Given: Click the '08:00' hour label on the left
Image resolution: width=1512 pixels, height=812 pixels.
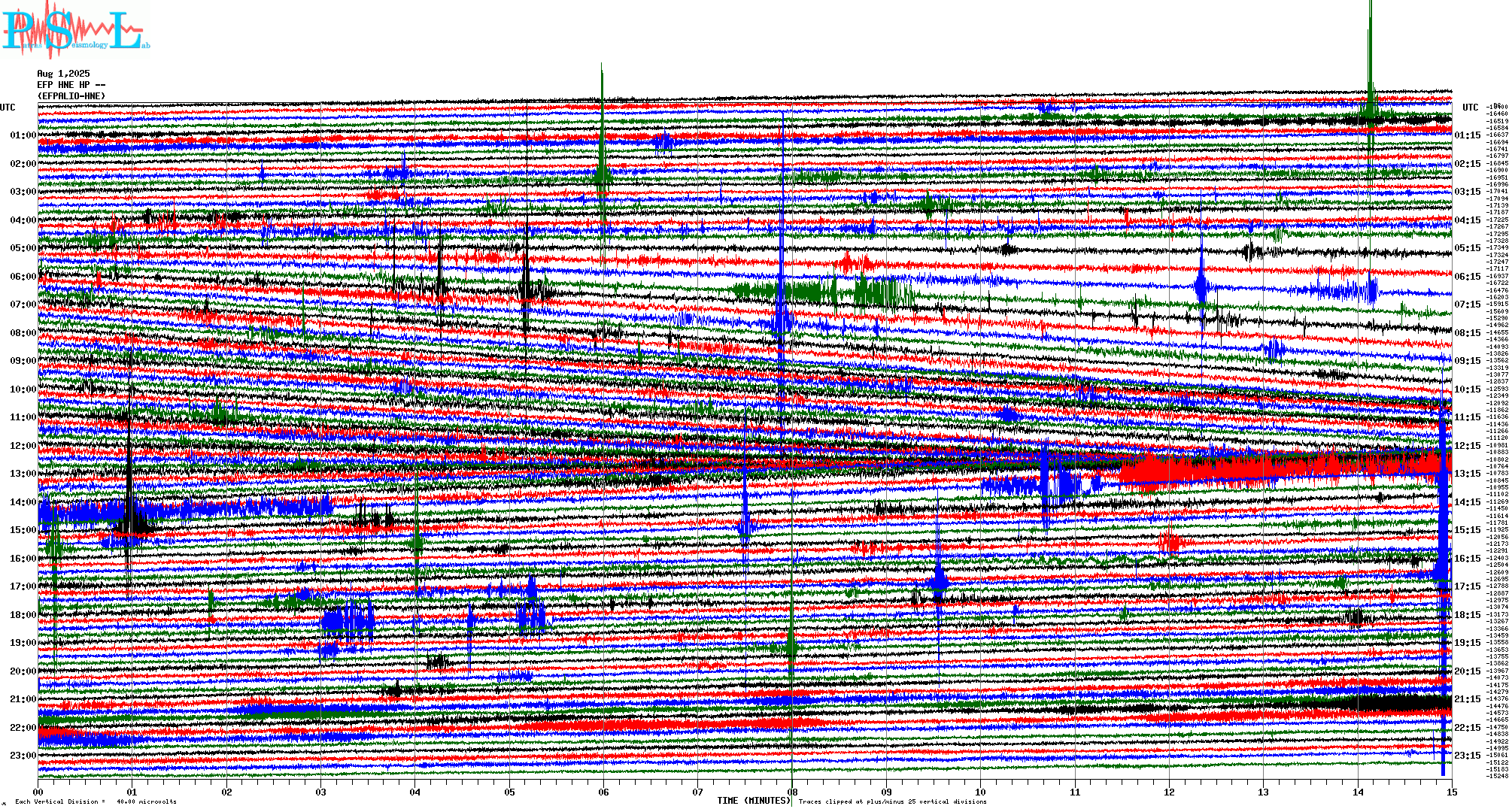Looking at the screenshot, I should coord(23,333).
